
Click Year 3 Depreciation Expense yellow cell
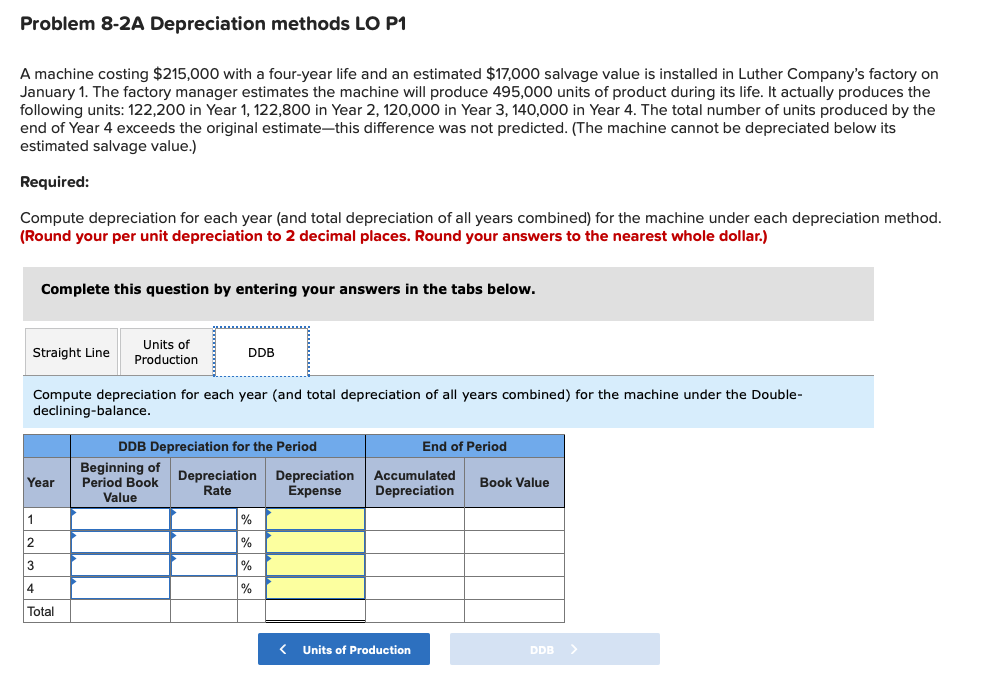(315, 565)
